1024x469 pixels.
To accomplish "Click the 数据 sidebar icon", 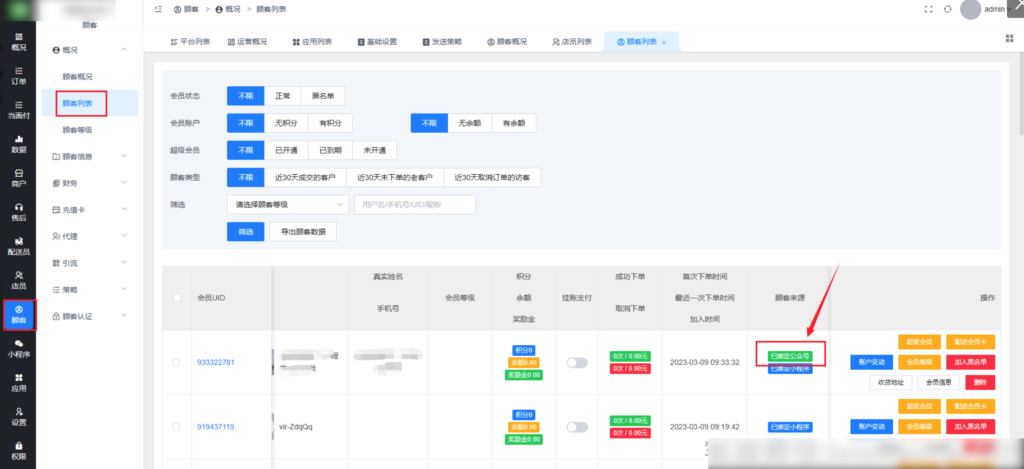I will (x=18, y=144).
